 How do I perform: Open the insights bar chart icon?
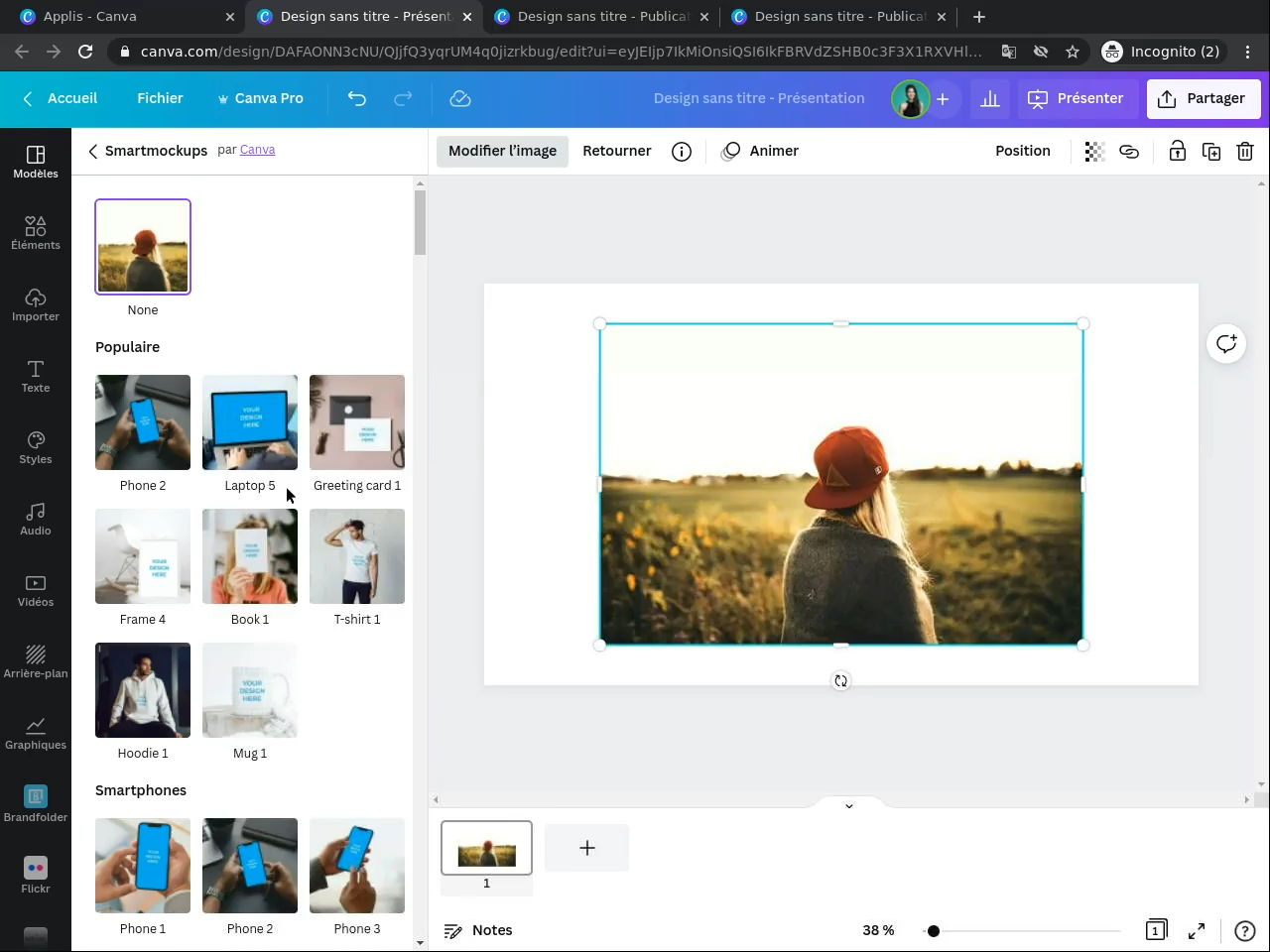pos(990,98)
